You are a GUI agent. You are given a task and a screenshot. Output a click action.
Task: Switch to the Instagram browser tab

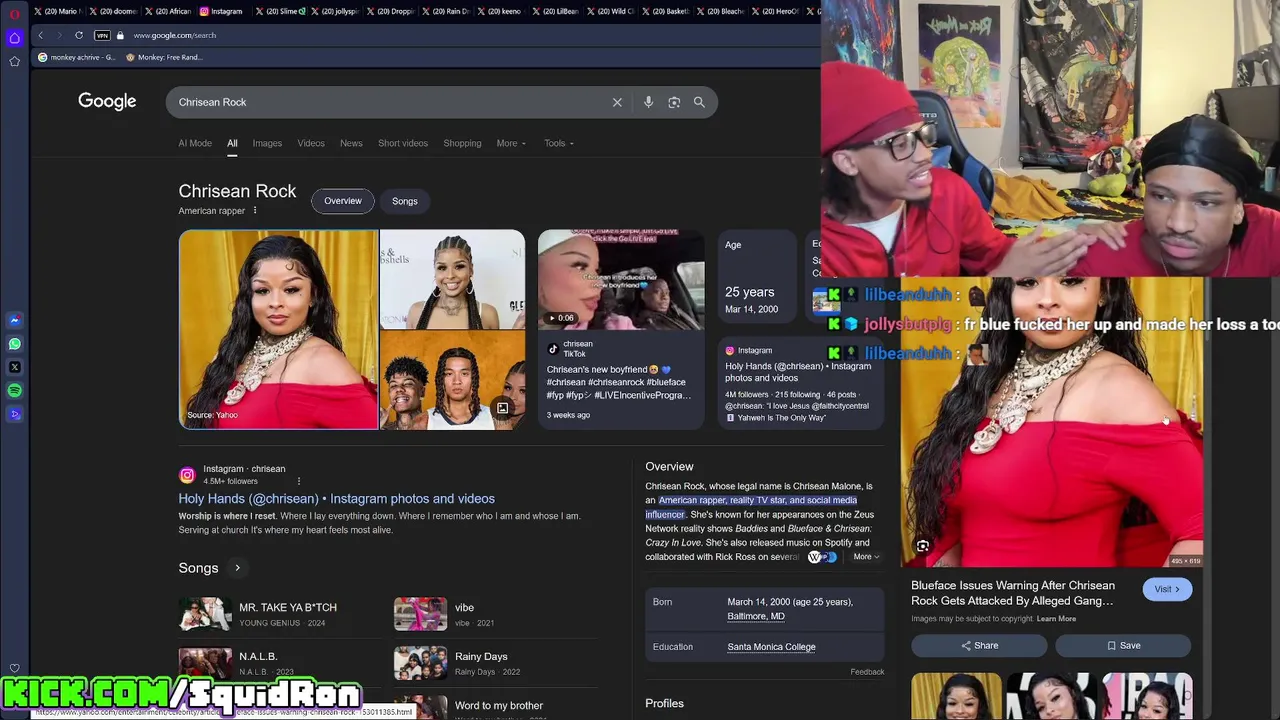point(221,11)
